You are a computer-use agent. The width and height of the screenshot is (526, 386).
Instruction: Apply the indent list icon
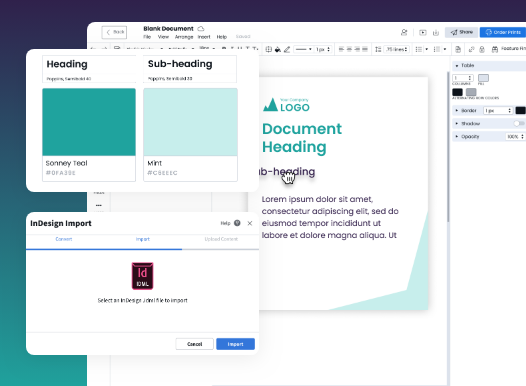[436, 49]
